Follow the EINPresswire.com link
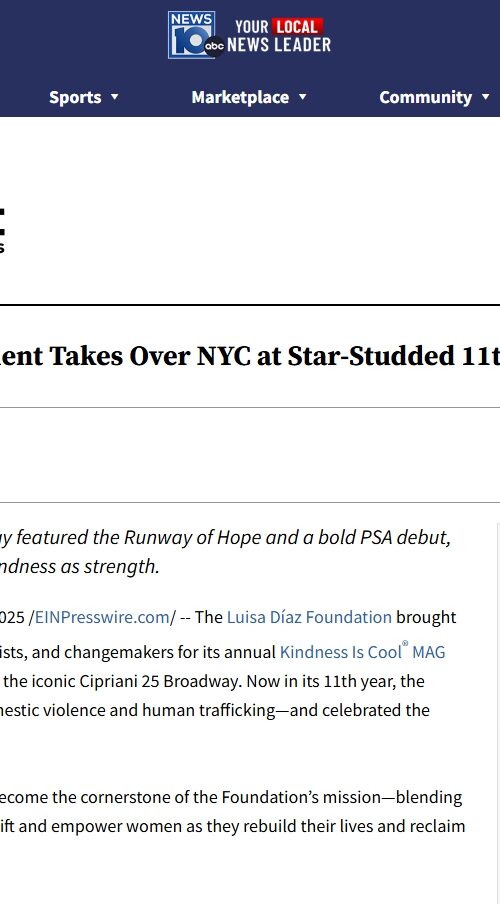 pos(102,617)
